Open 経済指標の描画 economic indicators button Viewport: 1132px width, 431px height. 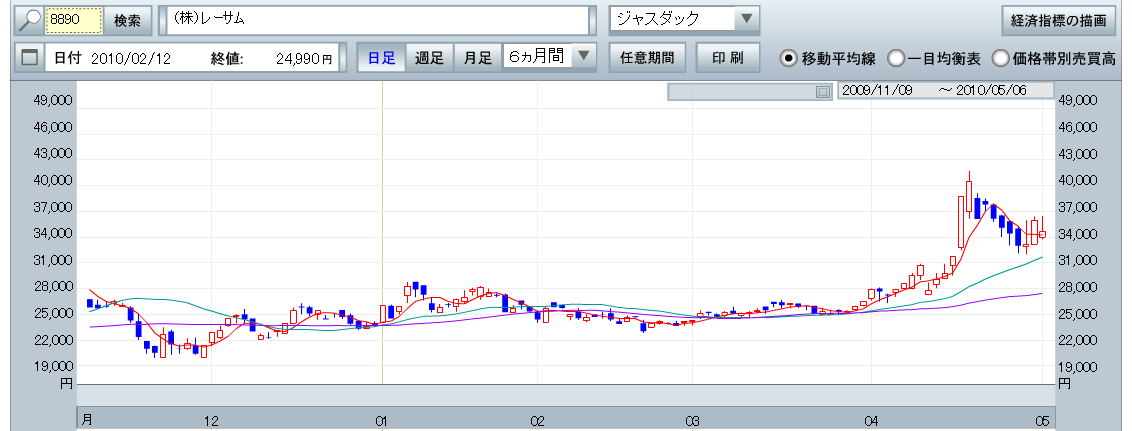(x=1057, y=20)
